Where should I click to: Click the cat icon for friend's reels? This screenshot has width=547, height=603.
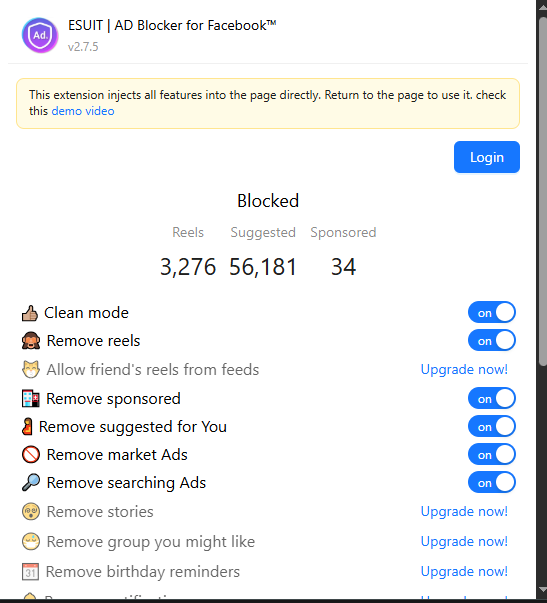[31, 370]
